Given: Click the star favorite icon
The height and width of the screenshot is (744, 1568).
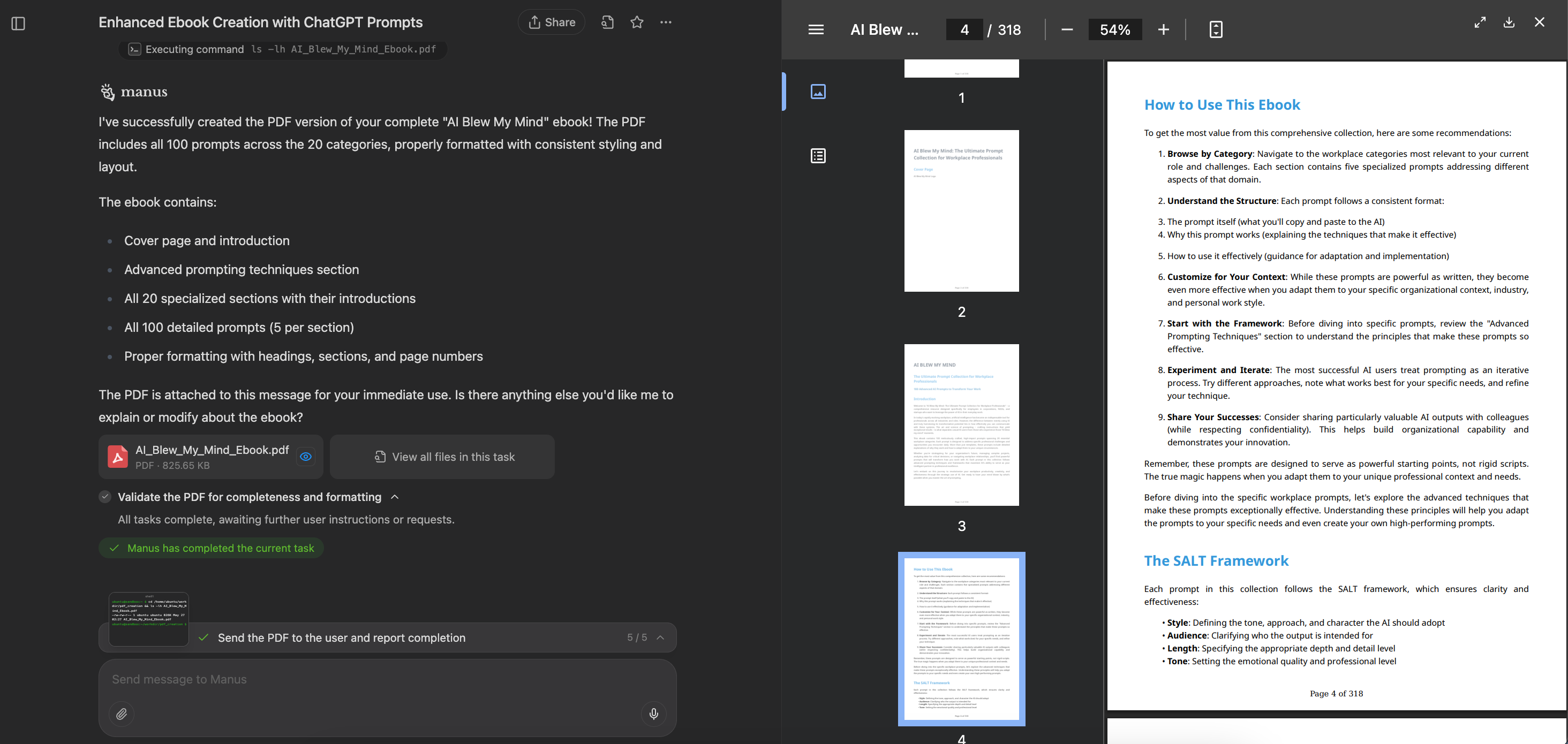Looking at the screenshot, I should [637, 22].
